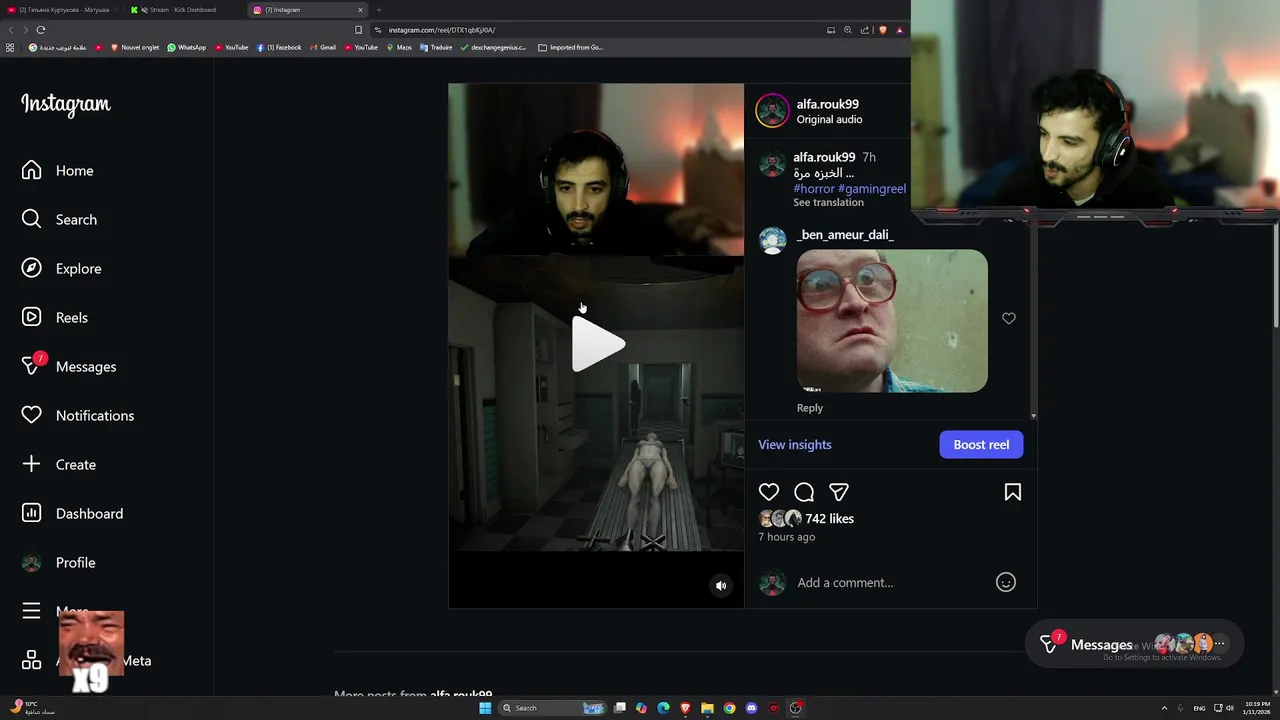Click the comments panel scrollbar
Viewport: 1280px width, 720px height.
[1034, 320]
